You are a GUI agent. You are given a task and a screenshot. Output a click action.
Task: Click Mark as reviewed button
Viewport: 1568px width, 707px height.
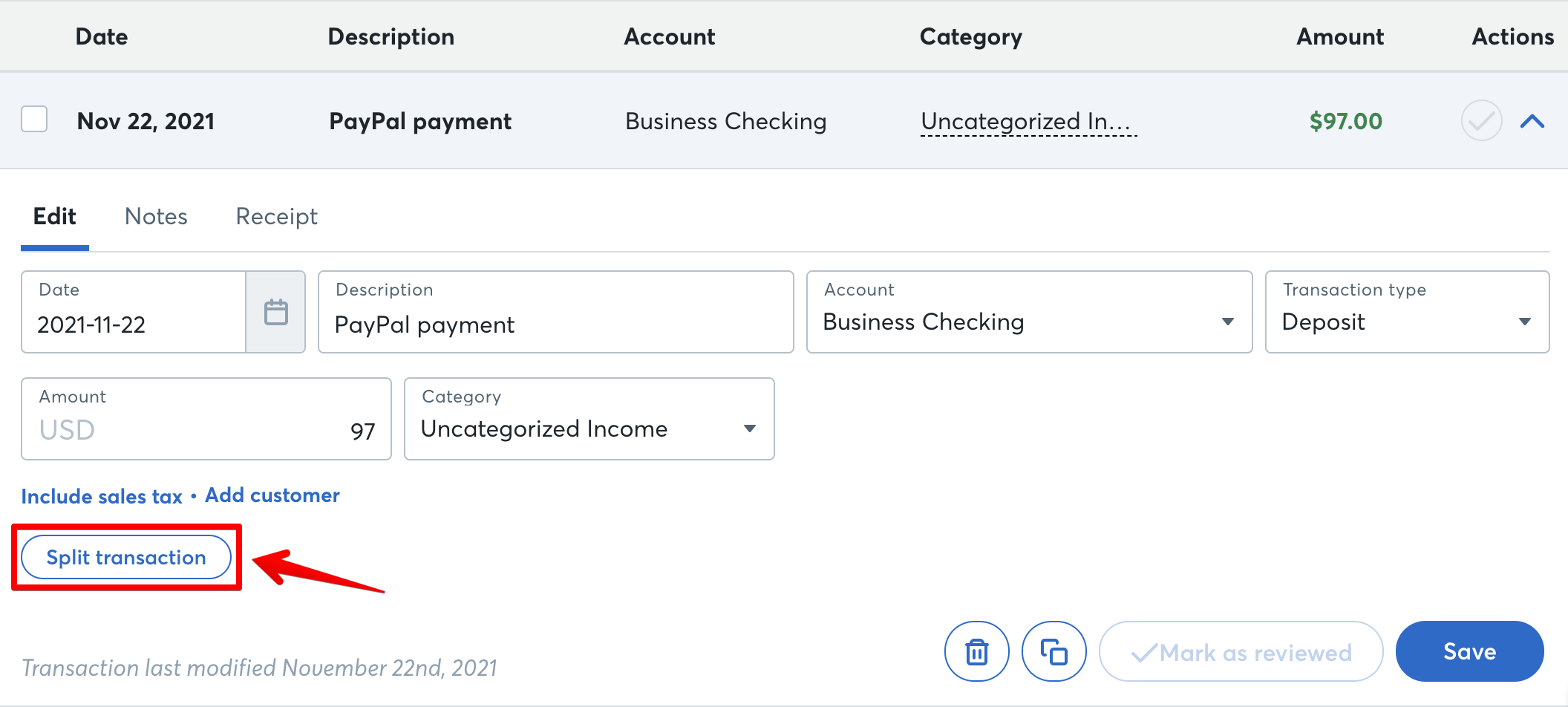(1241, 652)
